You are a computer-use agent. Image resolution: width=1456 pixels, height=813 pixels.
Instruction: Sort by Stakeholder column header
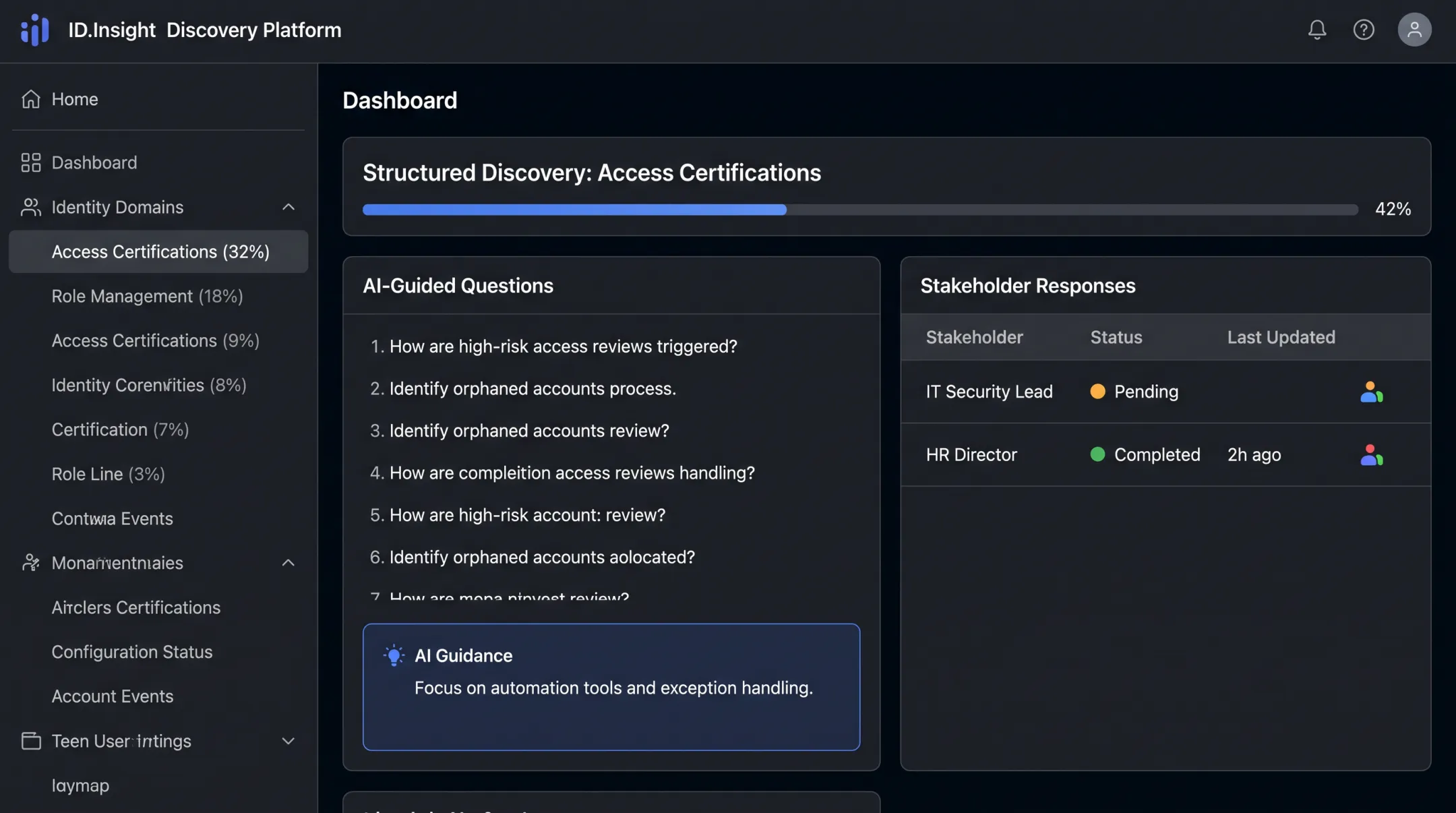point(974,337)
